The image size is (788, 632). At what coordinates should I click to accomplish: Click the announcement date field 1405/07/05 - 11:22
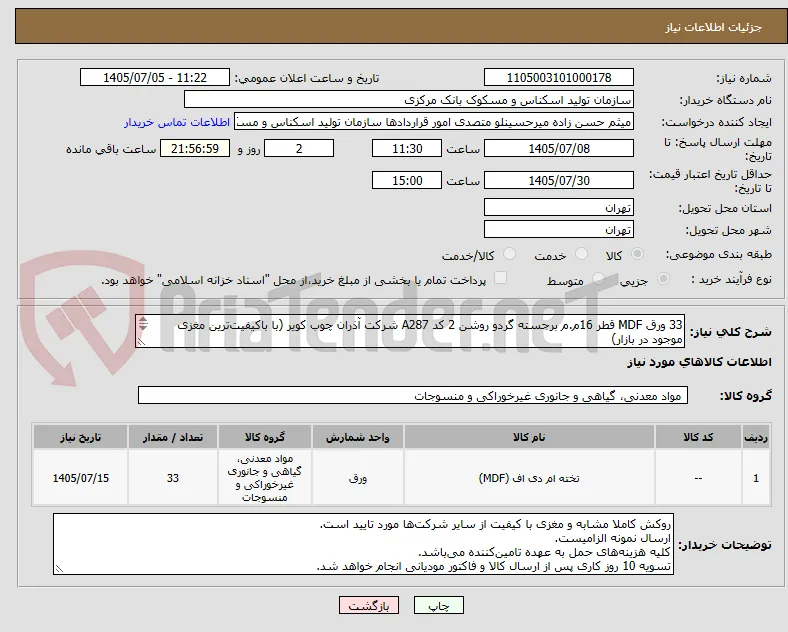[x=155, y=78]
